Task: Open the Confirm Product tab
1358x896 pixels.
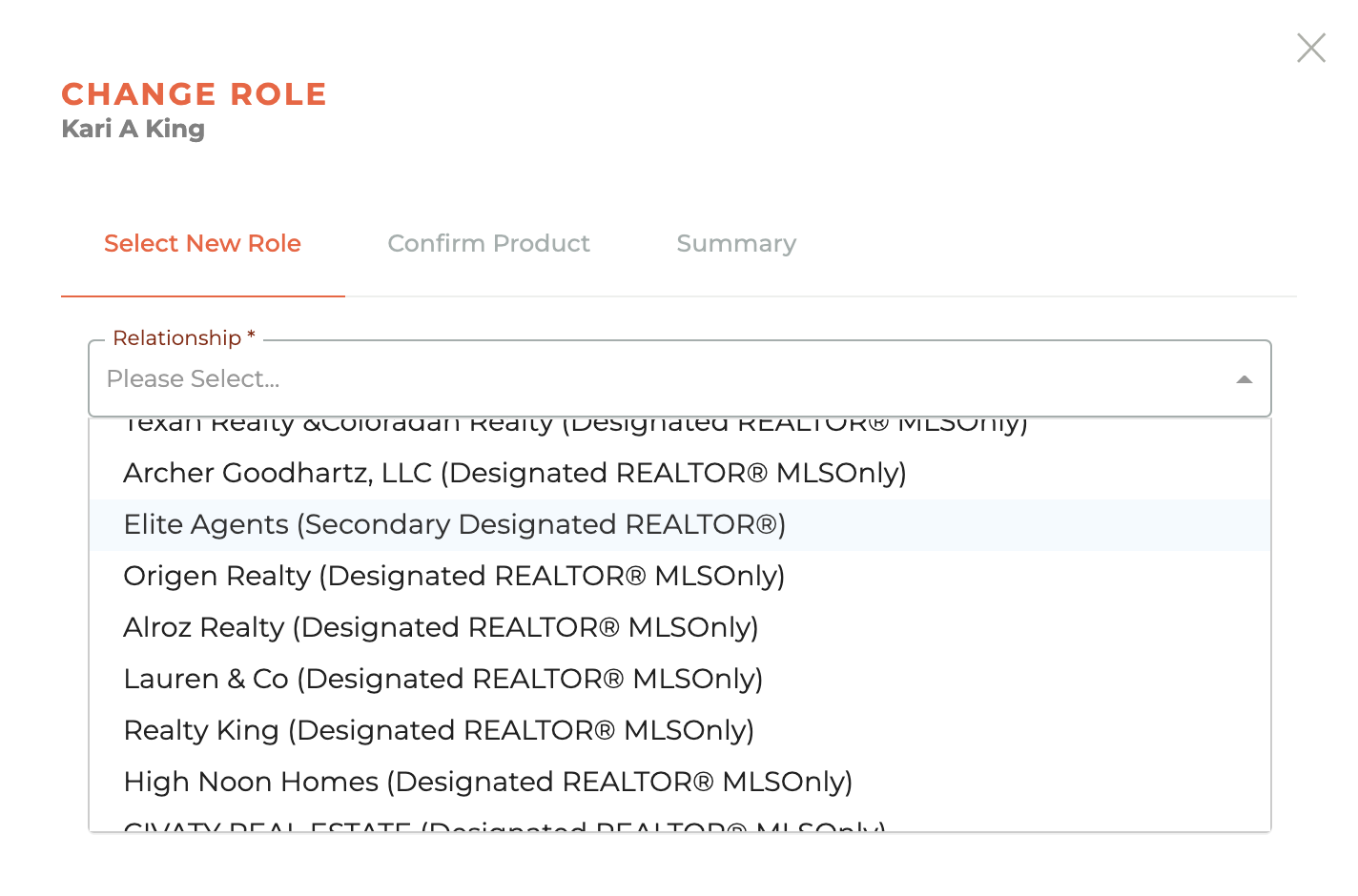Action: point(488,244)
